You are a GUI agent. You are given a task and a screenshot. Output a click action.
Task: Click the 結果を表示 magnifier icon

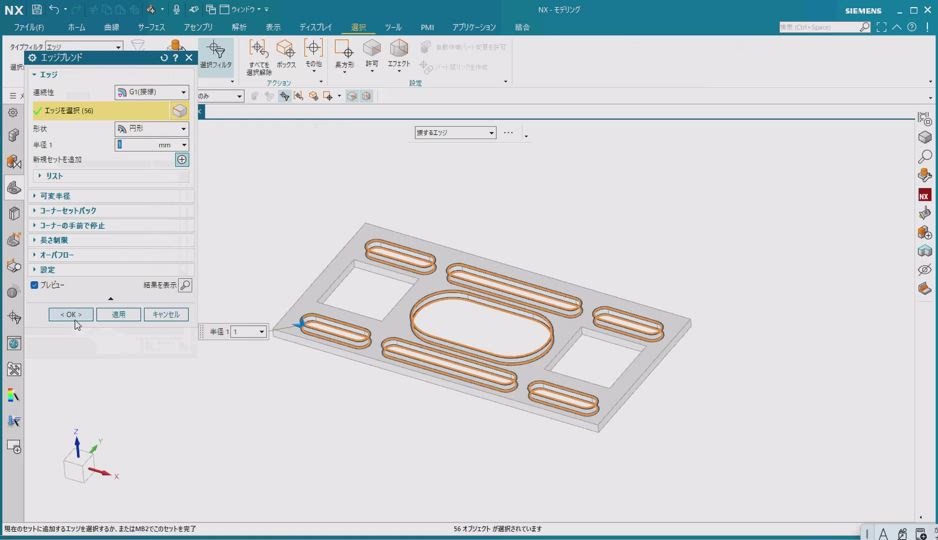coord(185,285)
